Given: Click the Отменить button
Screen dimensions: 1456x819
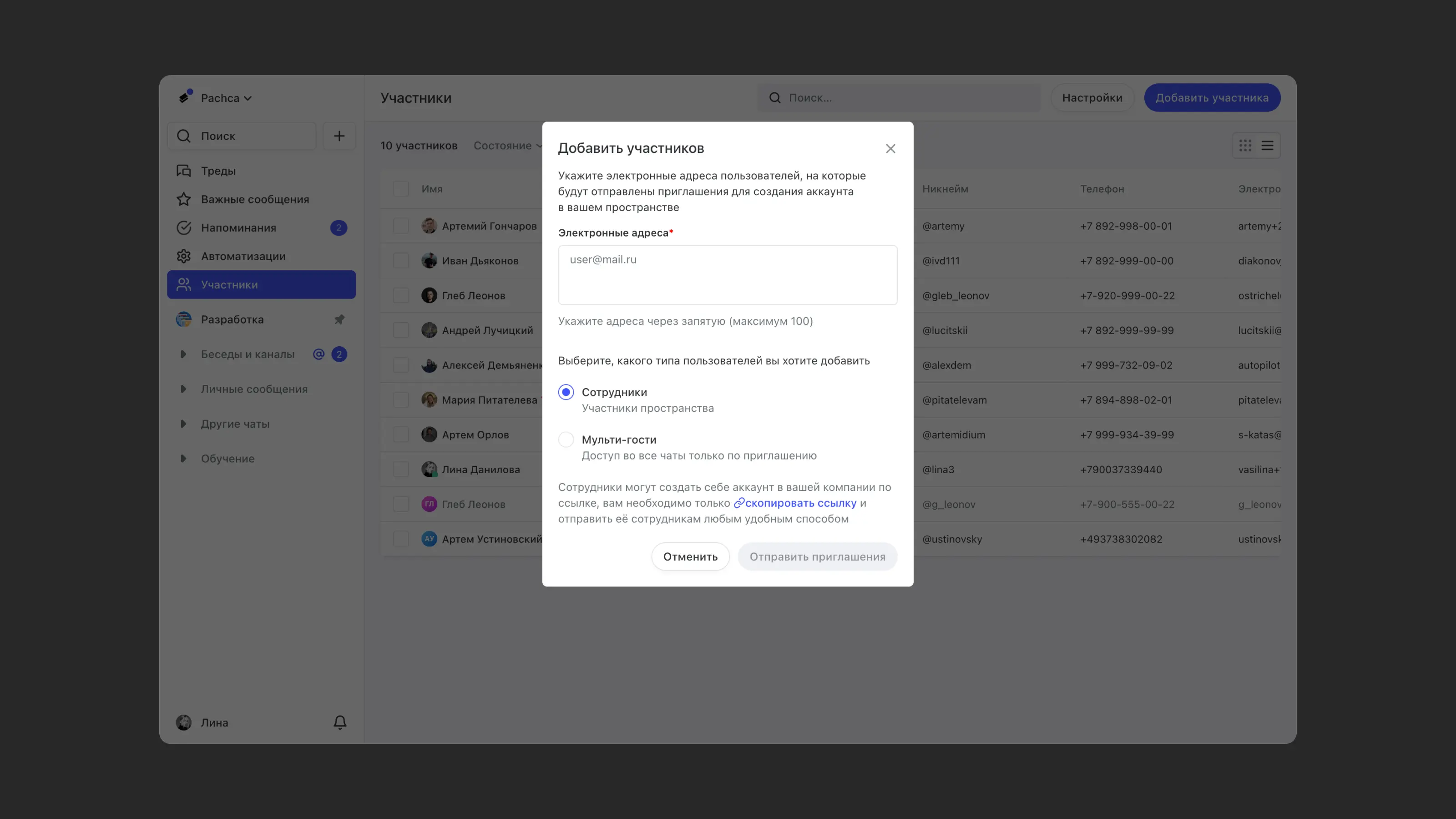Looking at the screenshot, I should coord(690,557).
